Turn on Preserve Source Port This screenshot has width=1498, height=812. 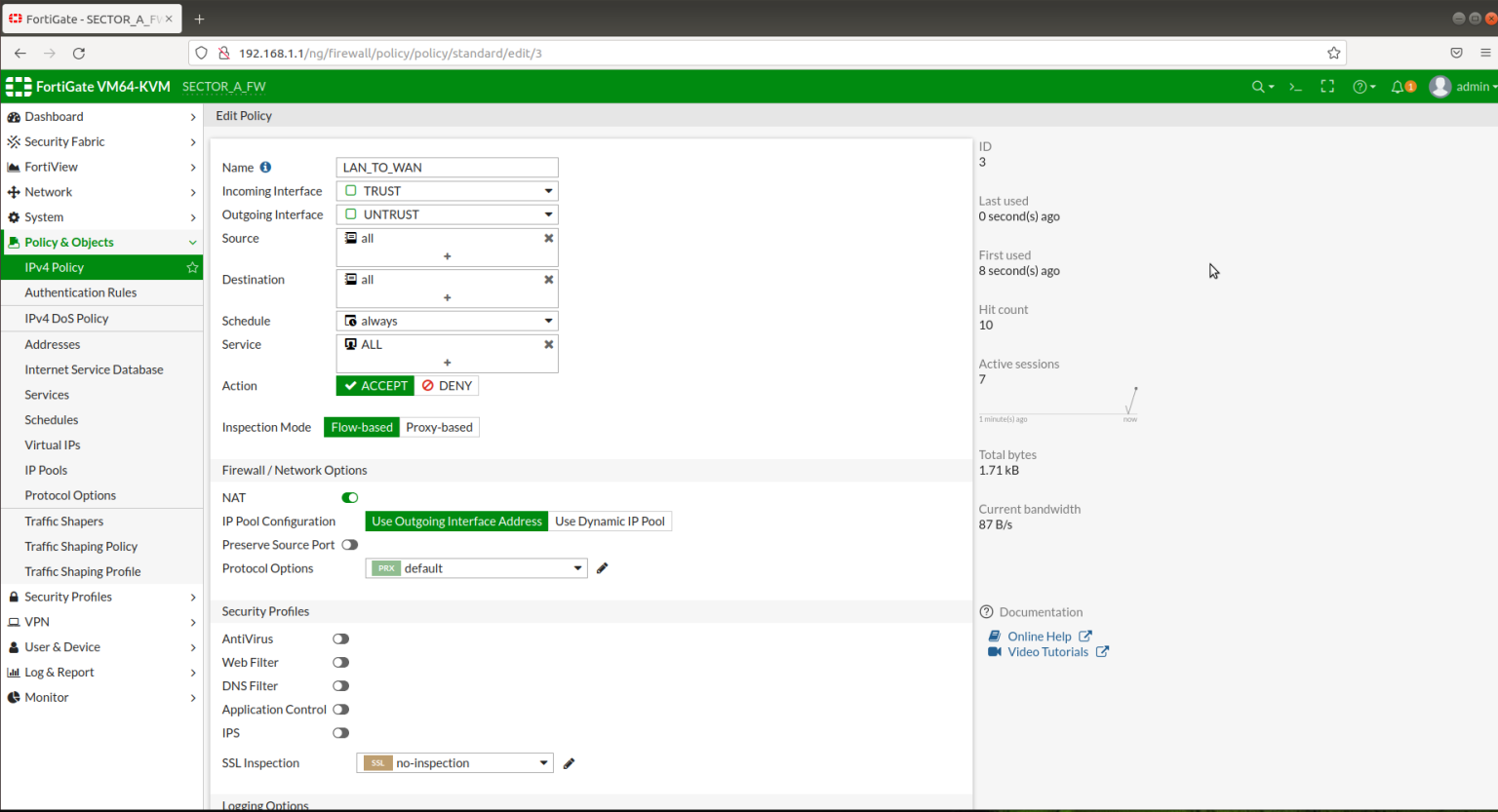[349, 544]
